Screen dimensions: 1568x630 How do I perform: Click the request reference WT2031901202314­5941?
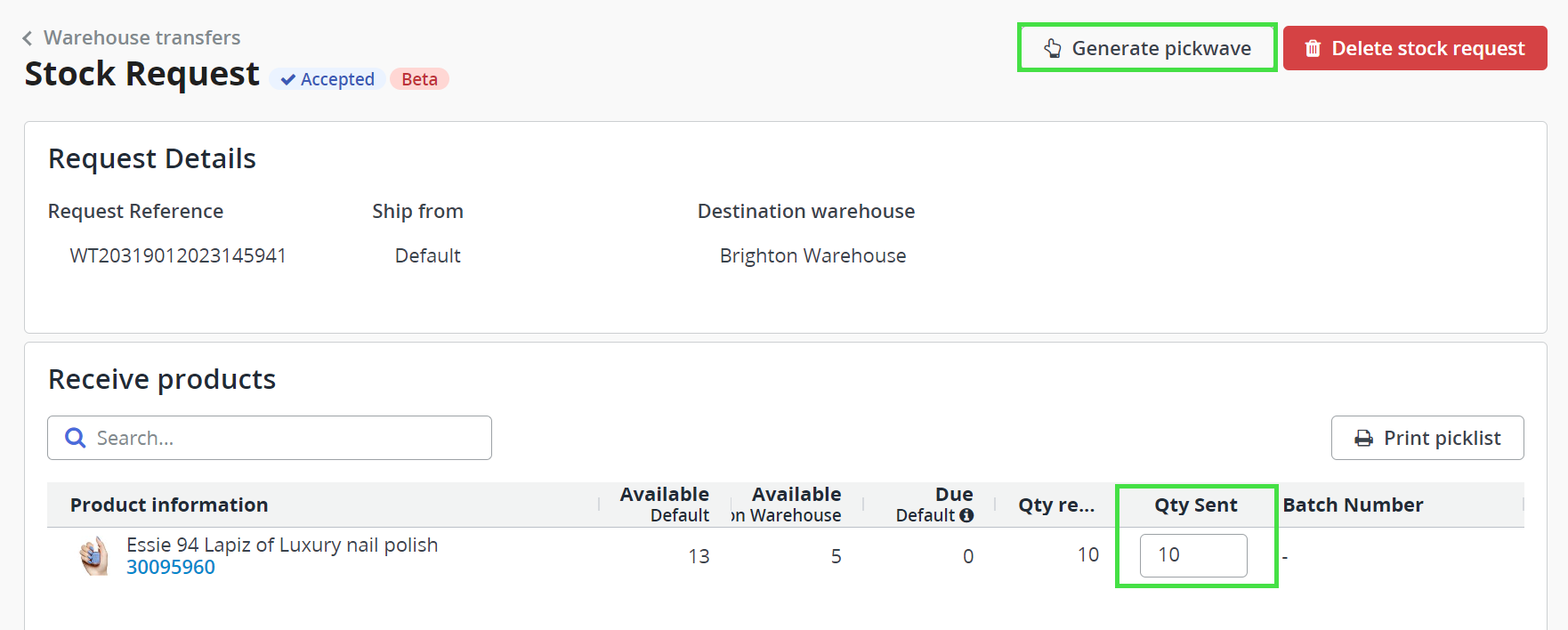[178, 255]
